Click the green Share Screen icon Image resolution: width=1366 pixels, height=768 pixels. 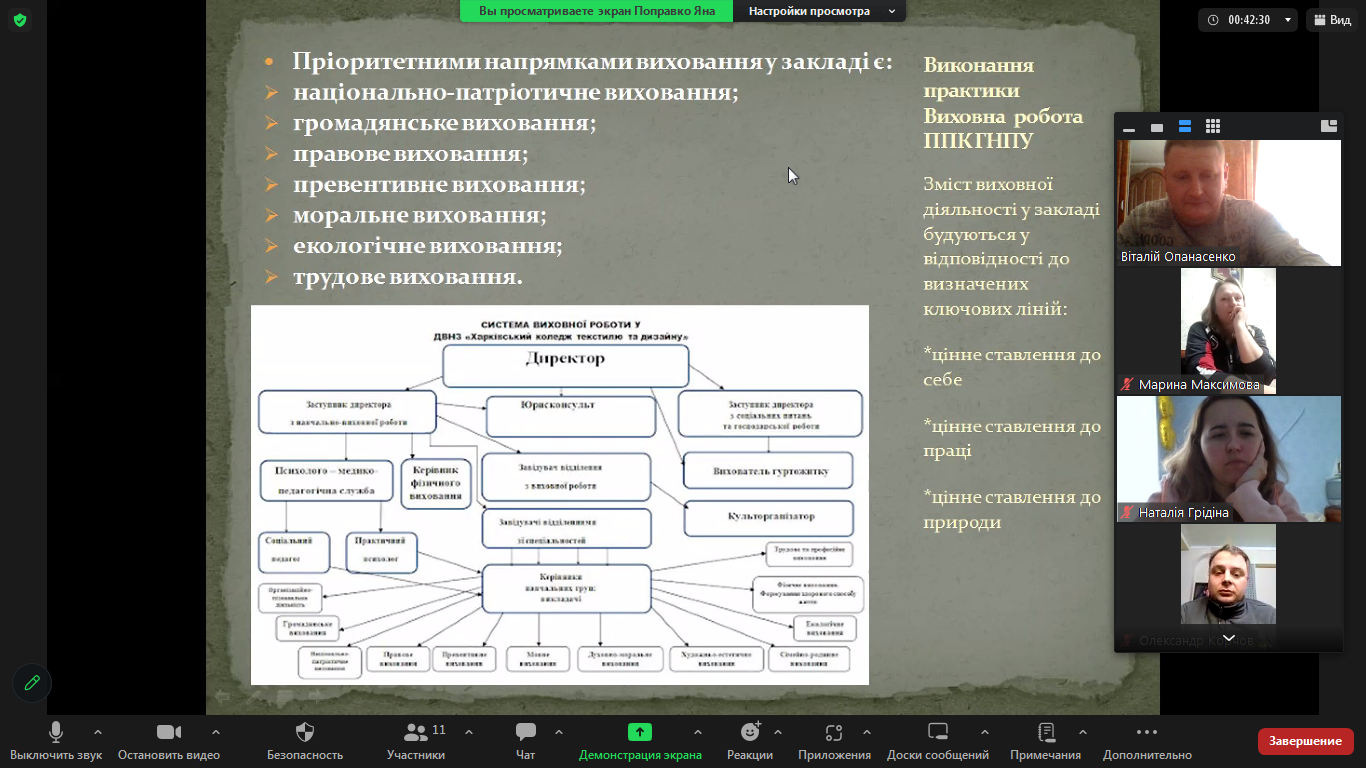point(640,732)
